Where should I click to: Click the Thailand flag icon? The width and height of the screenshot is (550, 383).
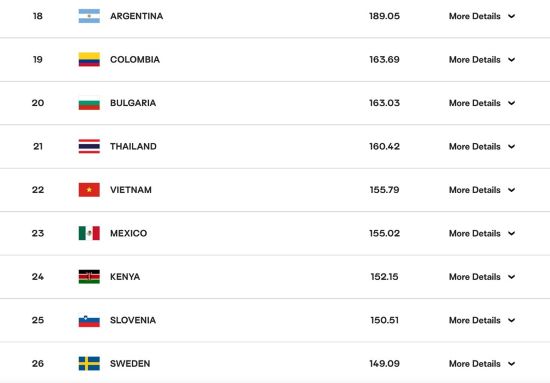coord(89,147)
